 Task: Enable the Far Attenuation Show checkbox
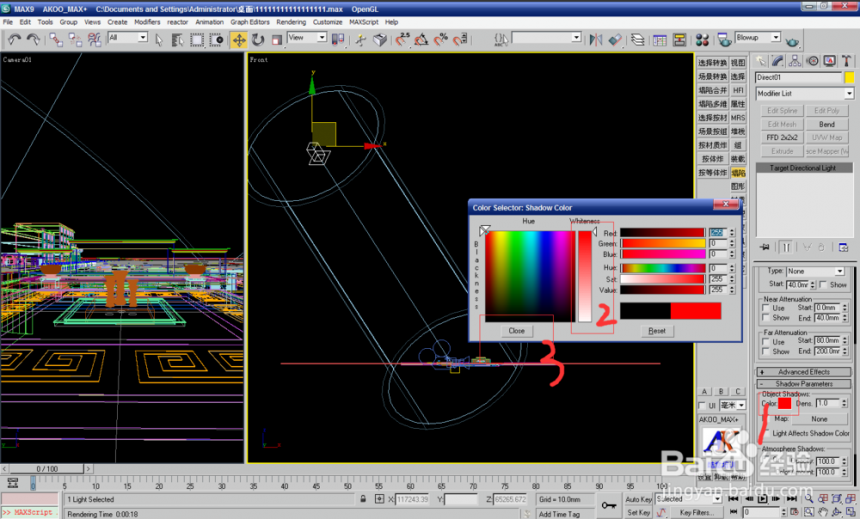tap(766, 351)
